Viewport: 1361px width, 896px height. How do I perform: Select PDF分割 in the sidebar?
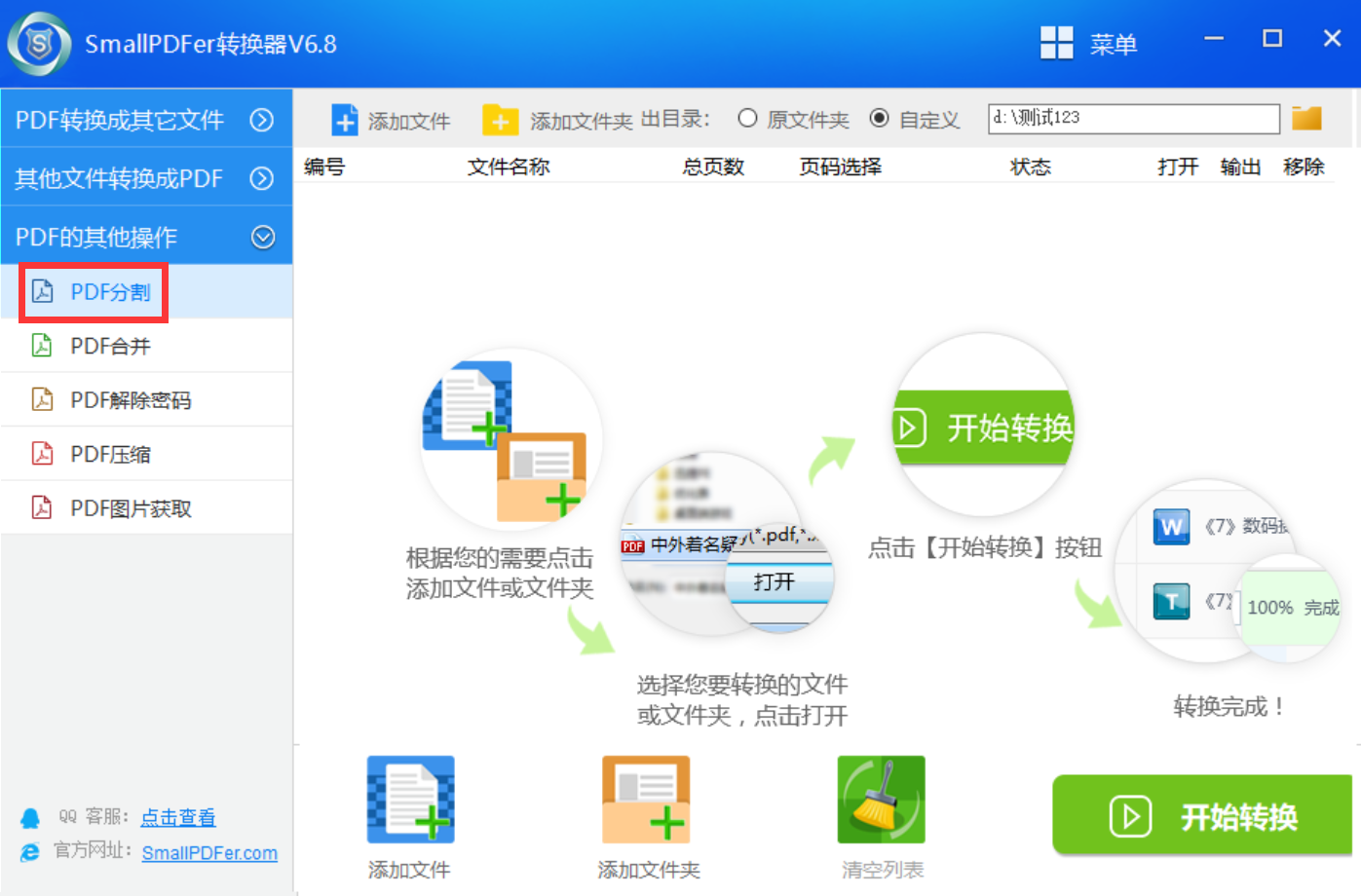pos(146,291)
